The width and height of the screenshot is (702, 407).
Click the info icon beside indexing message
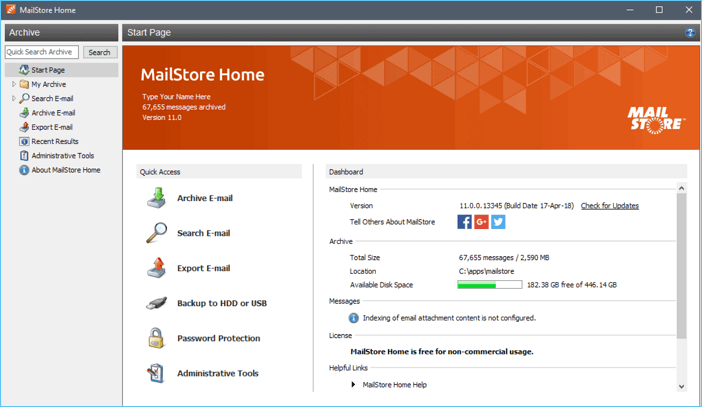tap(354, 318)
